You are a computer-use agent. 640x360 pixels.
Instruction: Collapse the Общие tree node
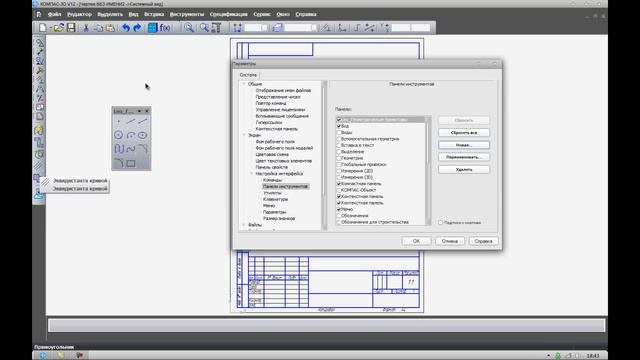pos(244,84)
